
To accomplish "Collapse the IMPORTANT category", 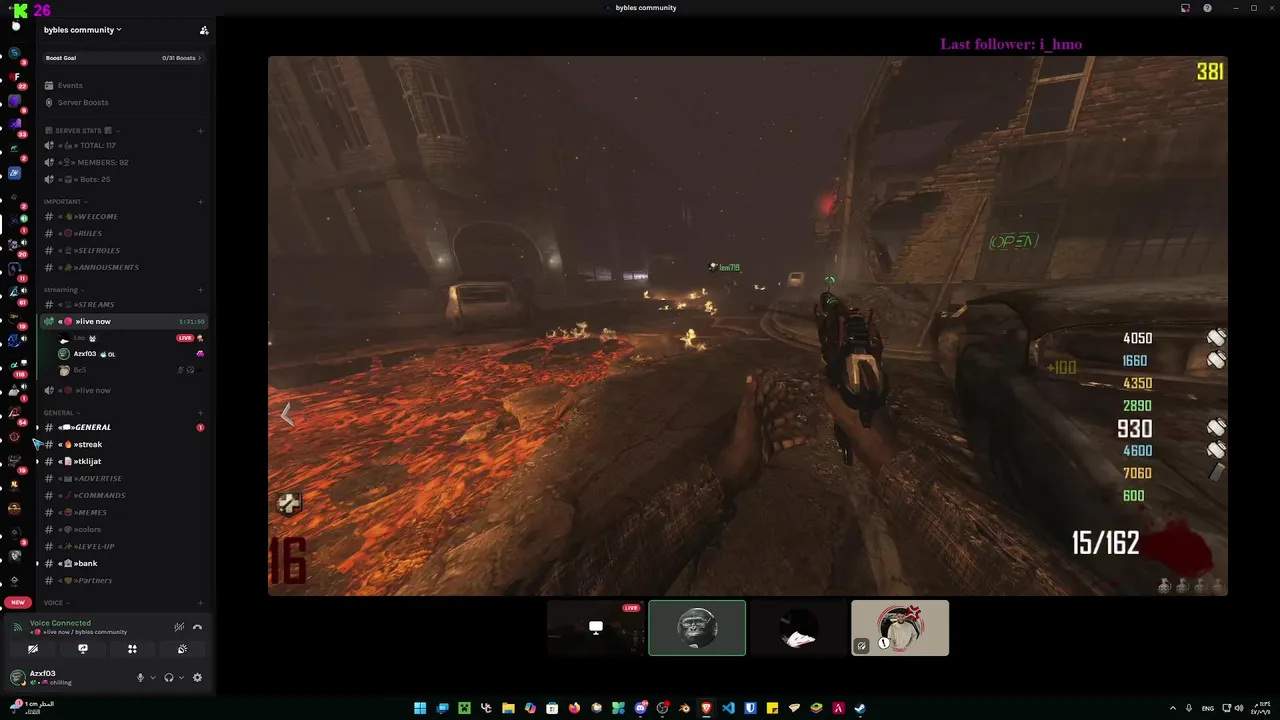I will point(65,202).
